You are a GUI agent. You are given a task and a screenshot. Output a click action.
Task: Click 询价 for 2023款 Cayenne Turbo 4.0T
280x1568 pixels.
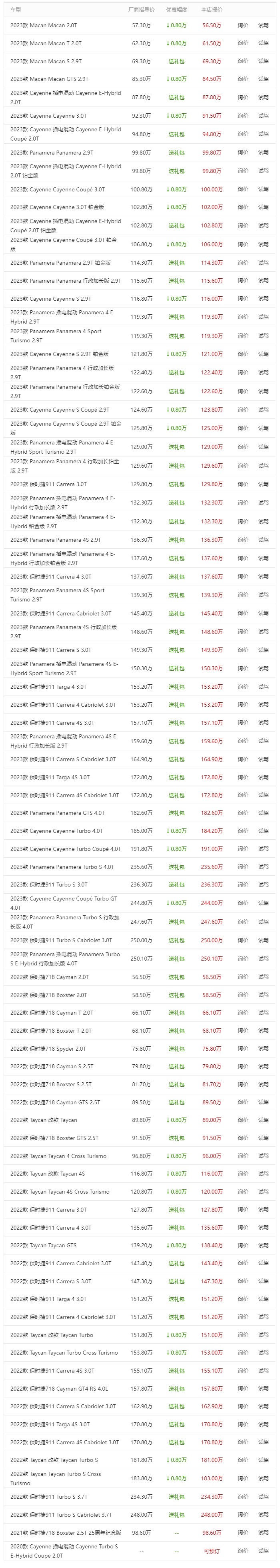(243, 831)
